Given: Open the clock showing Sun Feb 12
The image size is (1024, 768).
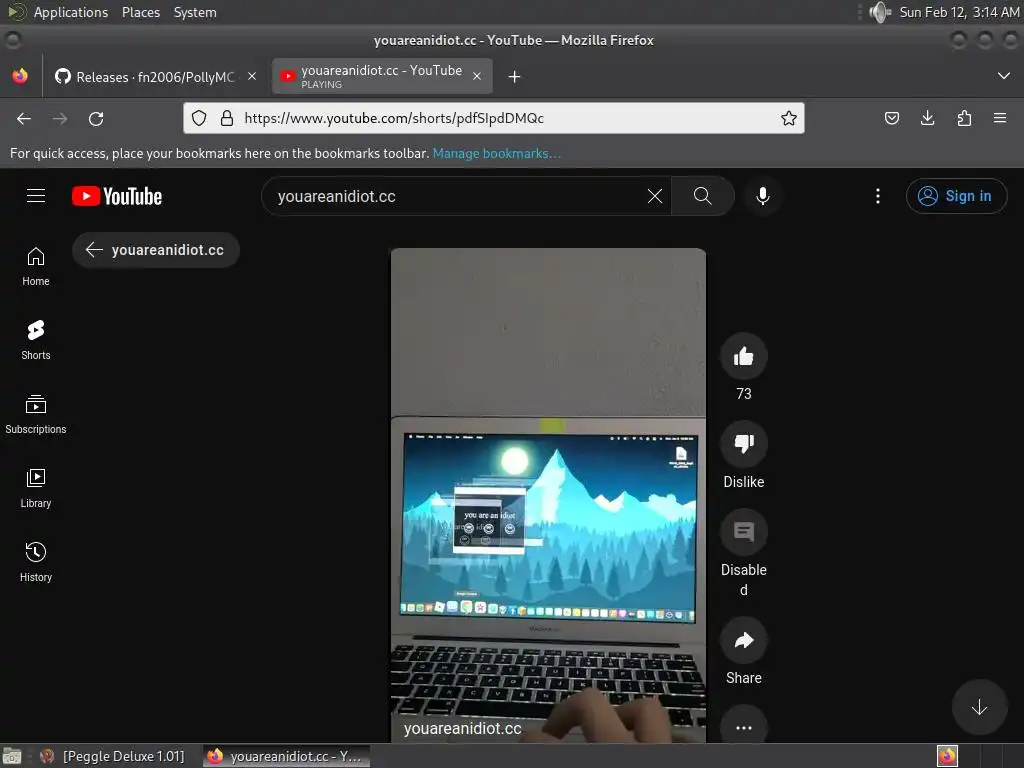Looking at the screenshot, I should click(959, 12).
